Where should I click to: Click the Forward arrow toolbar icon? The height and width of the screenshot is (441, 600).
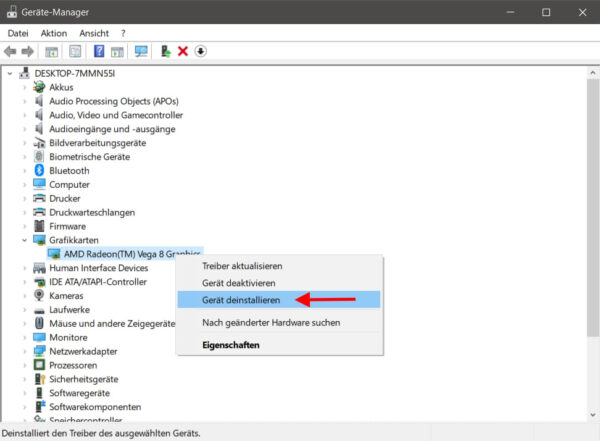click(x=27, y=51)
